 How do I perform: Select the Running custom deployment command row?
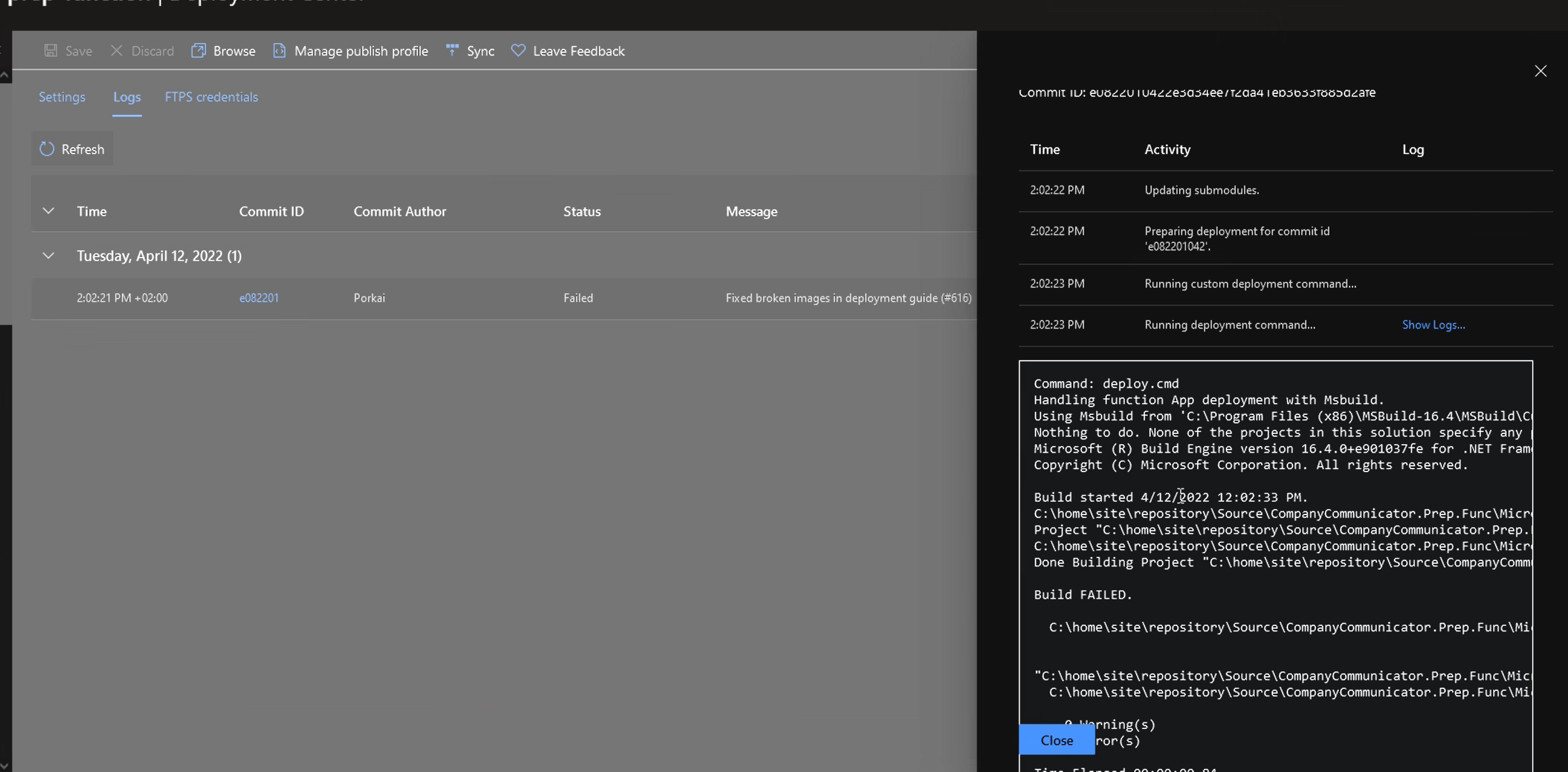click(x=1286, y=284)
